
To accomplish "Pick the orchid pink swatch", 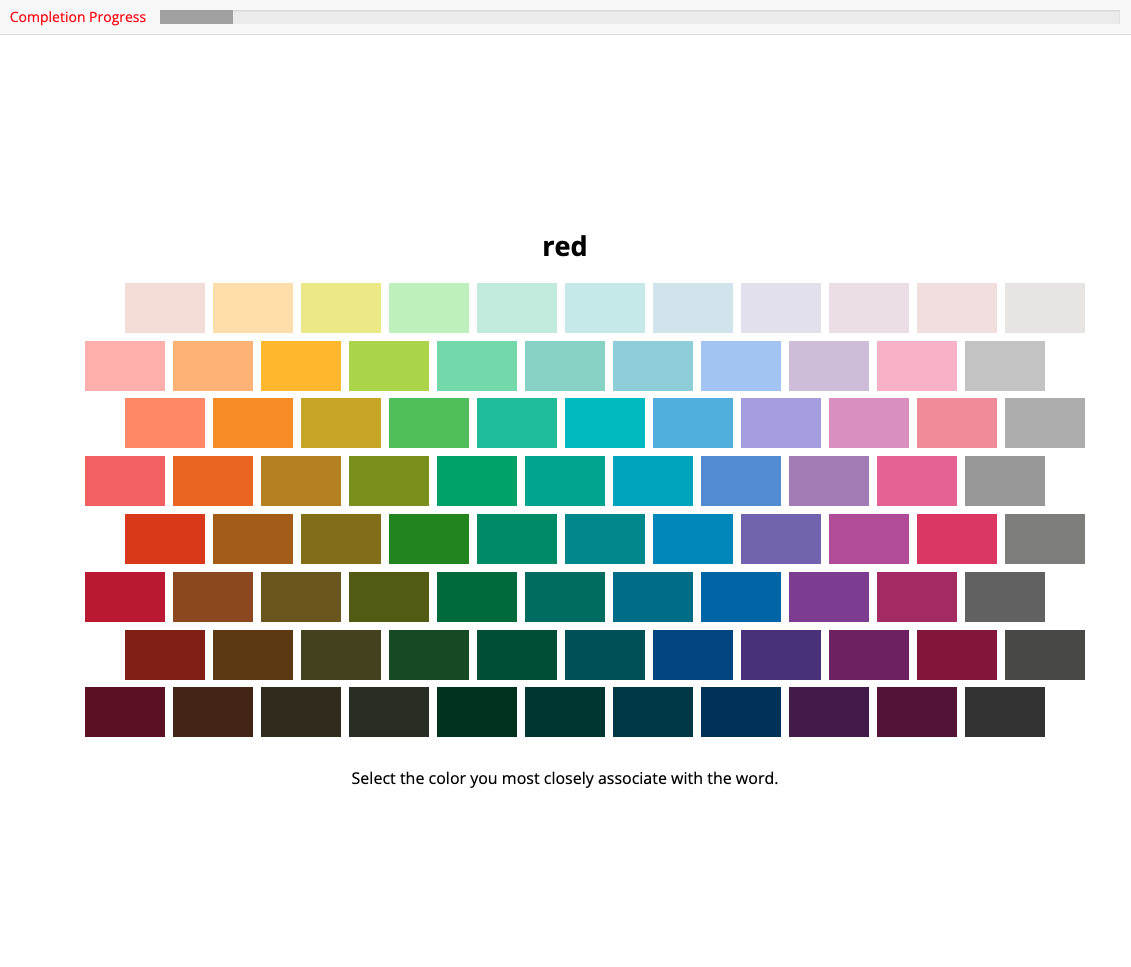I will [x=869, y=423].
